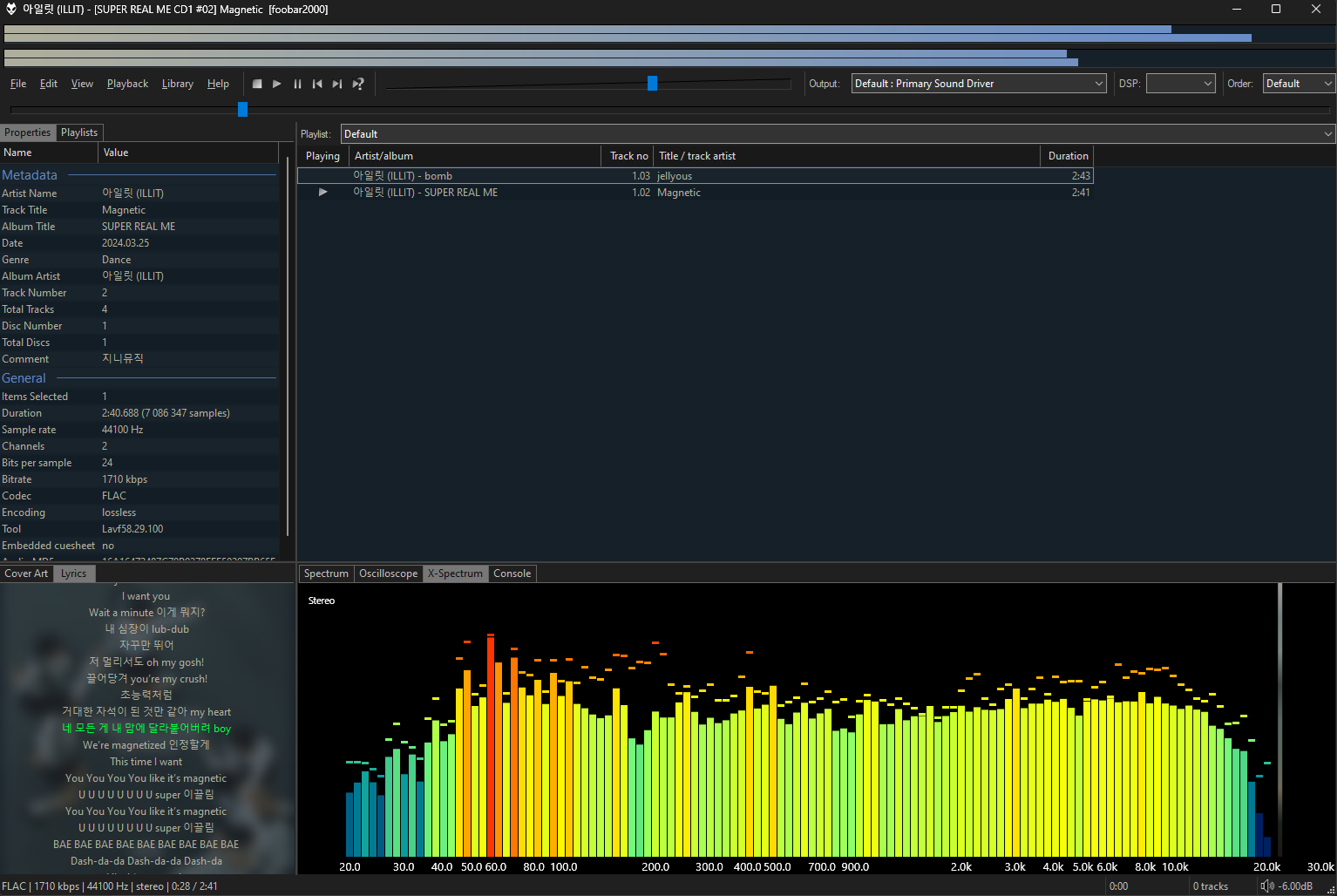Adjust the volume slider thumb in toolbar
The image size is (1337, 896).
tap(652, 84)
